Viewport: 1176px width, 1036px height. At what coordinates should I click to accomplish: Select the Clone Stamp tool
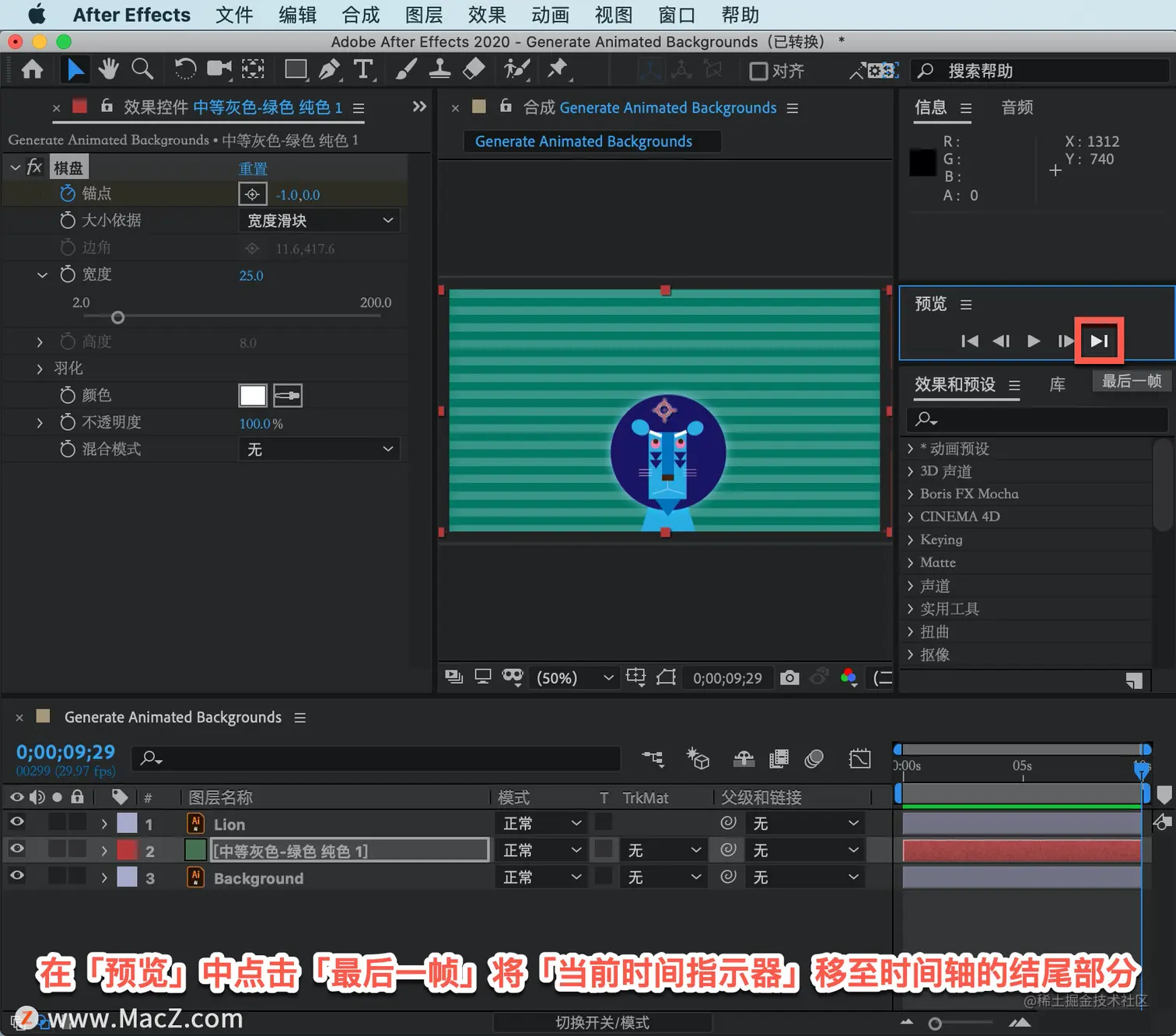tap(439, 70)
